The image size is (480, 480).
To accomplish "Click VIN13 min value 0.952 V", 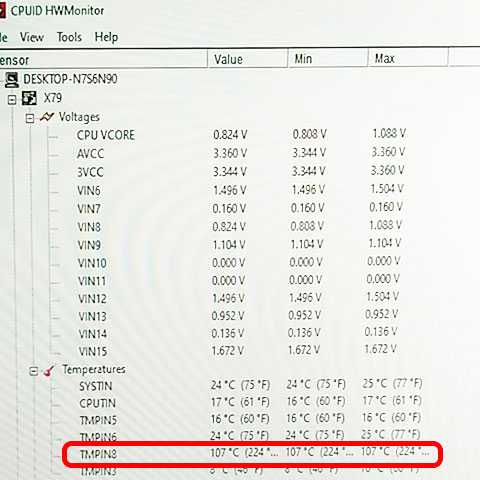I will point(304,315).
